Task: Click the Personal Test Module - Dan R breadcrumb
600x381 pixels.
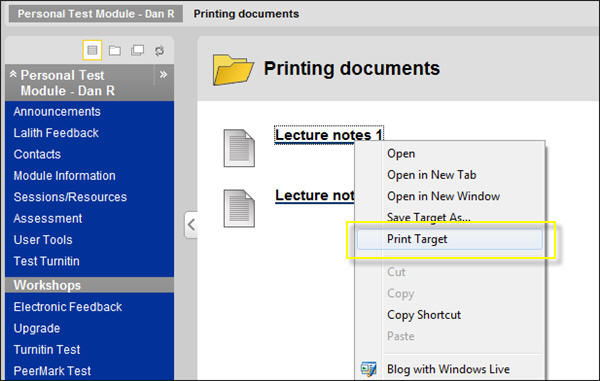Action: (x=96, y=14)
